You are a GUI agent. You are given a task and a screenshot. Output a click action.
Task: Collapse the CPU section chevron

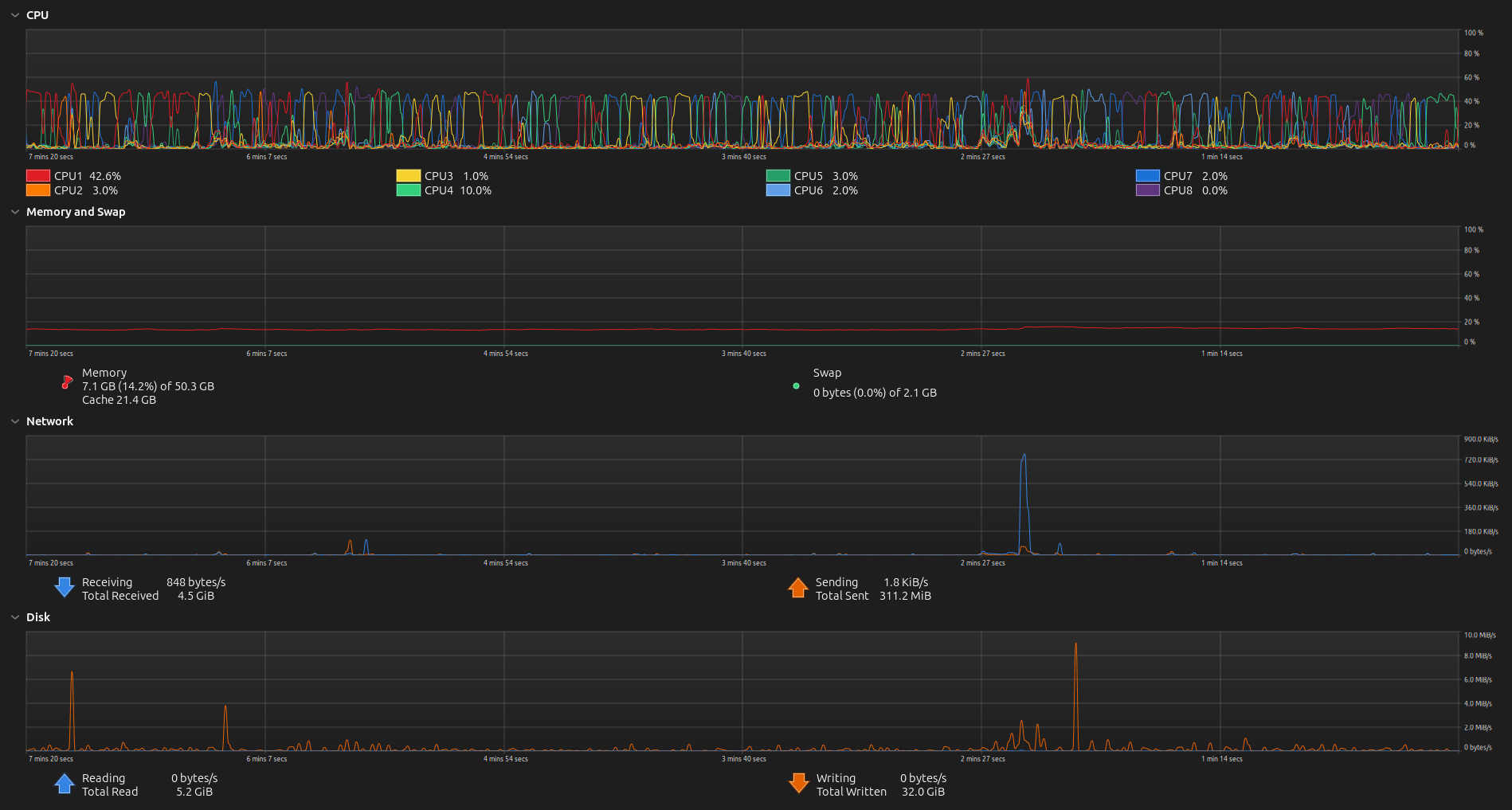pyautogui.click(x=14, y=15)
